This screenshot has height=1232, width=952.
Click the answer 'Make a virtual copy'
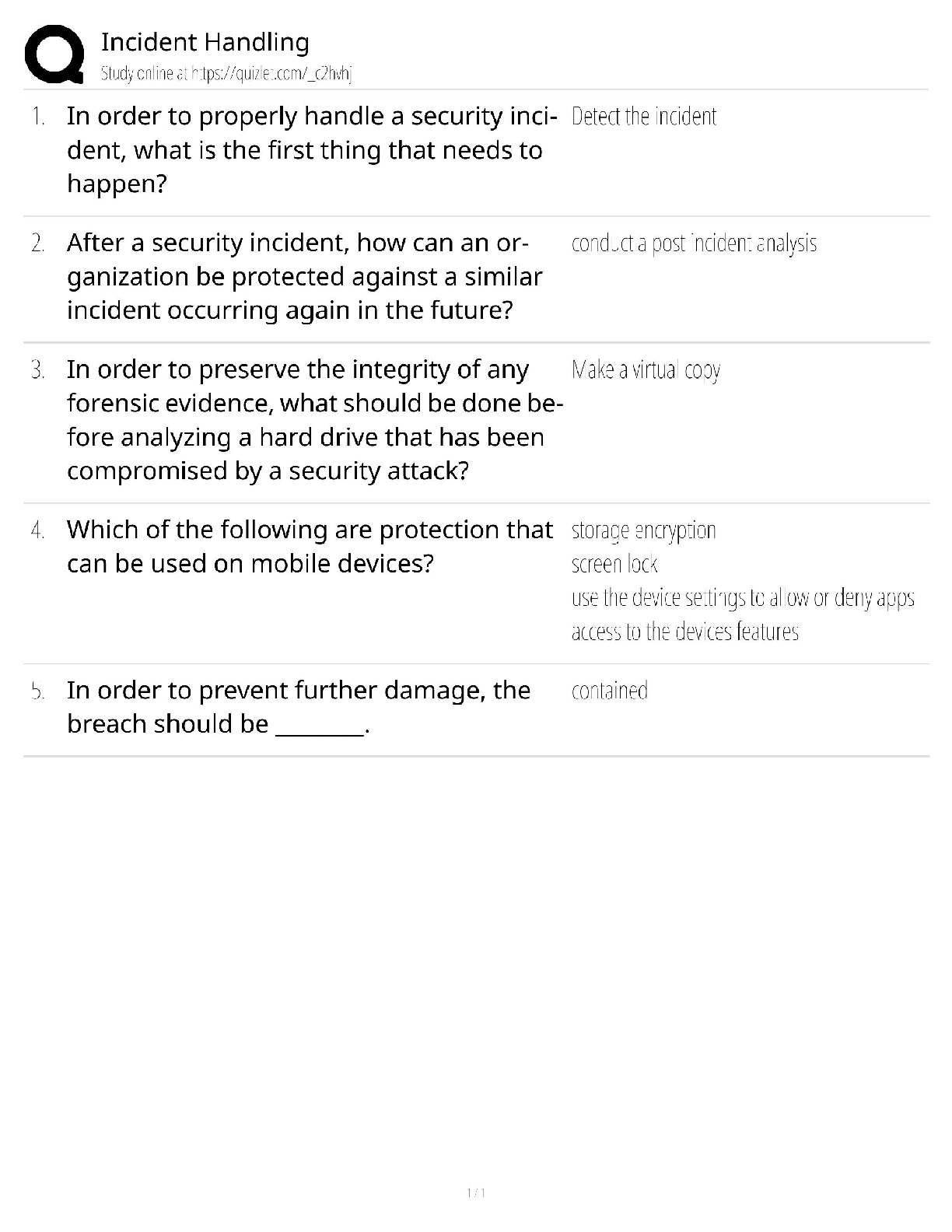pyautogui.click(x=646, y=369)
